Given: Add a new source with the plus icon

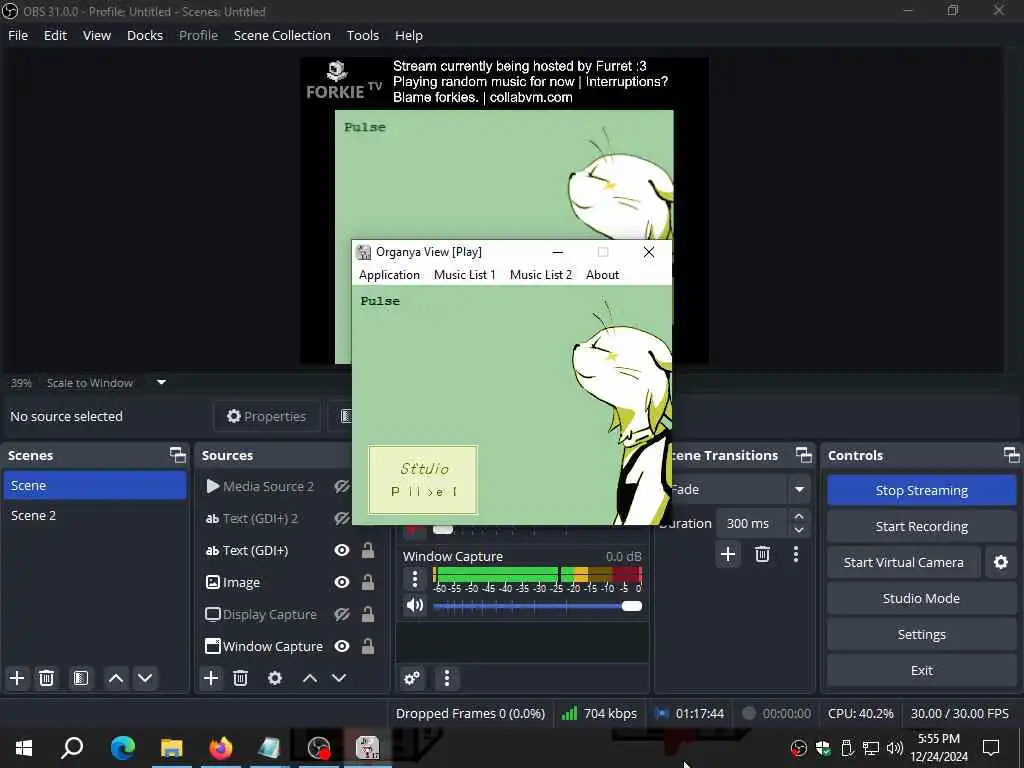Looking at the screenshot, I should pyautogui.click(x=211, y=678).
